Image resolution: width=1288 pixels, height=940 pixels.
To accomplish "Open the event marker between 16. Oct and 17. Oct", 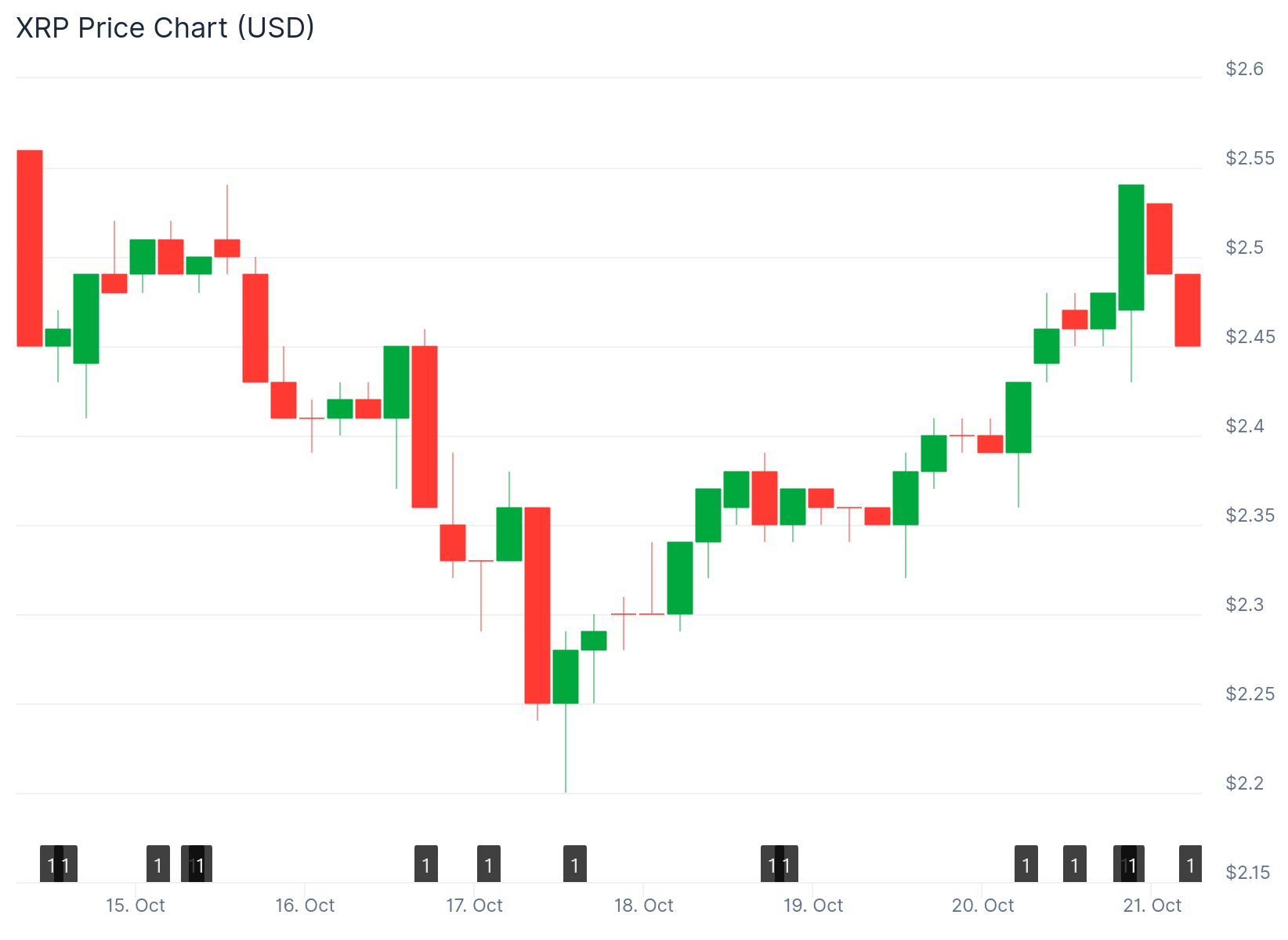I will pos(426,865).
